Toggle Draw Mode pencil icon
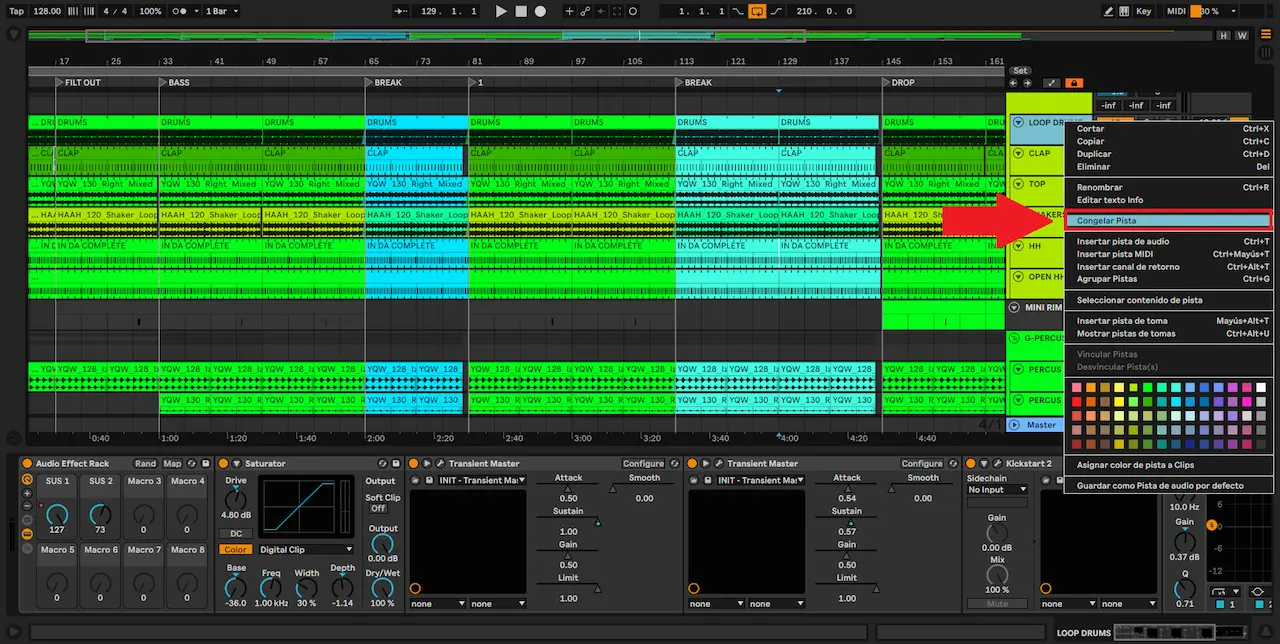1280x644 pixels. [1108, 11]
